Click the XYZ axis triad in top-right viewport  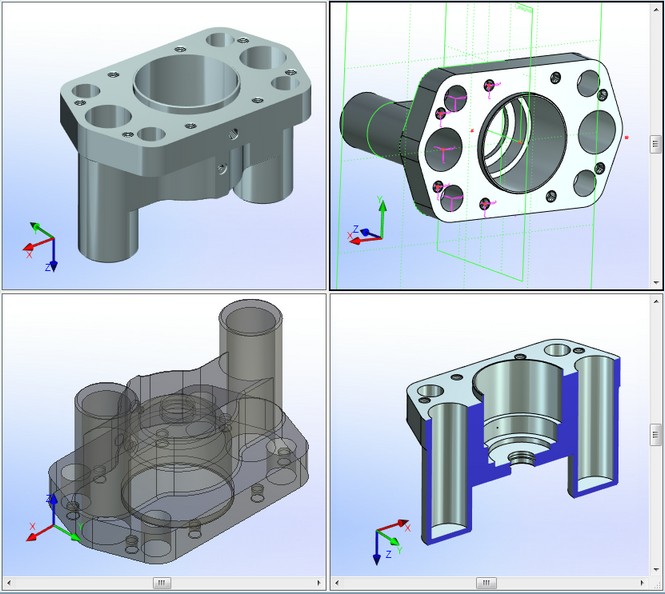coord(372,224)
